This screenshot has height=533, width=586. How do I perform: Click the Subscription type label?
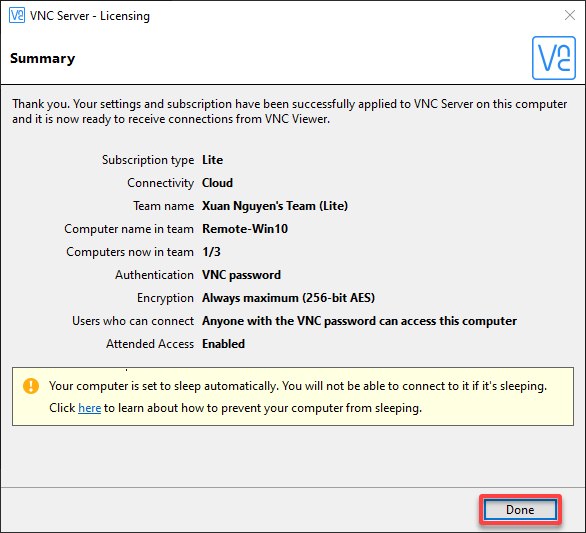coord(148,160)
